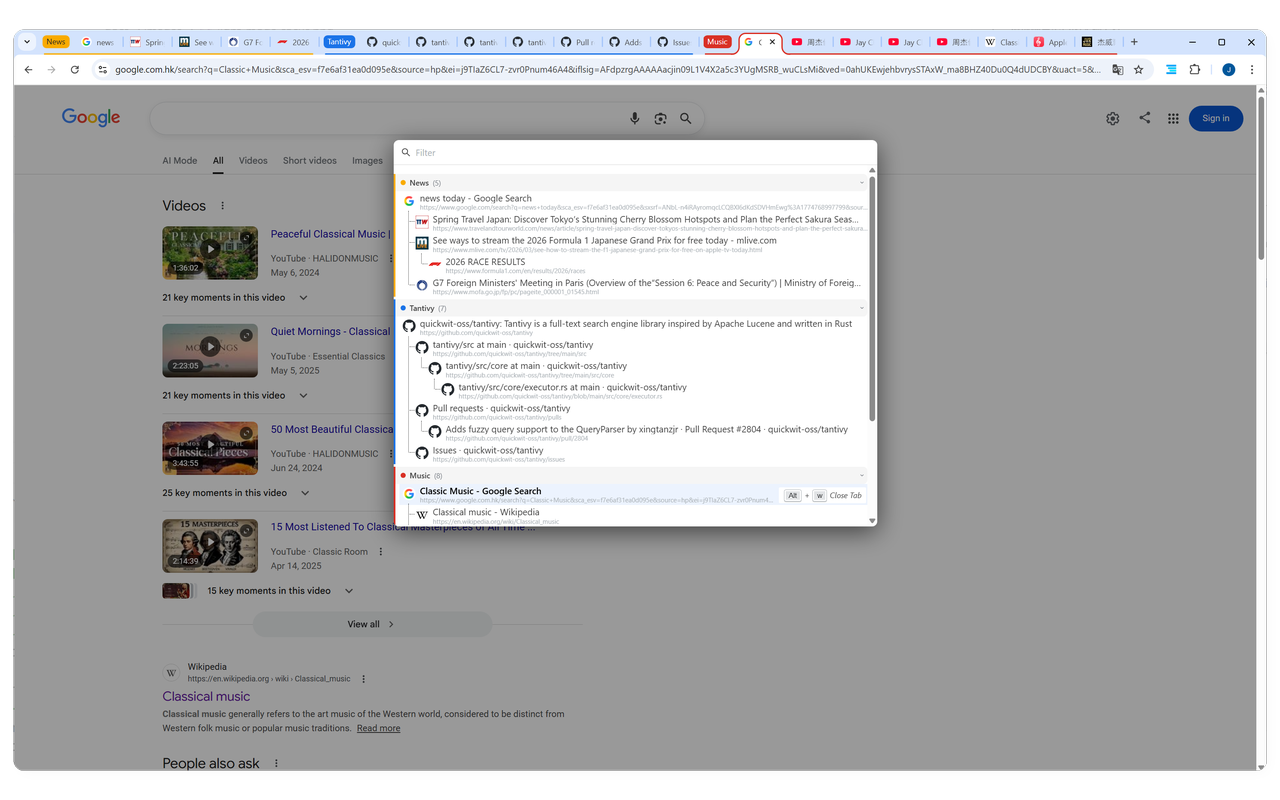The height and width of the screenshot is (800, 1280).
Task: Bookmark this page with the star icon
Action: [1138, 70]
